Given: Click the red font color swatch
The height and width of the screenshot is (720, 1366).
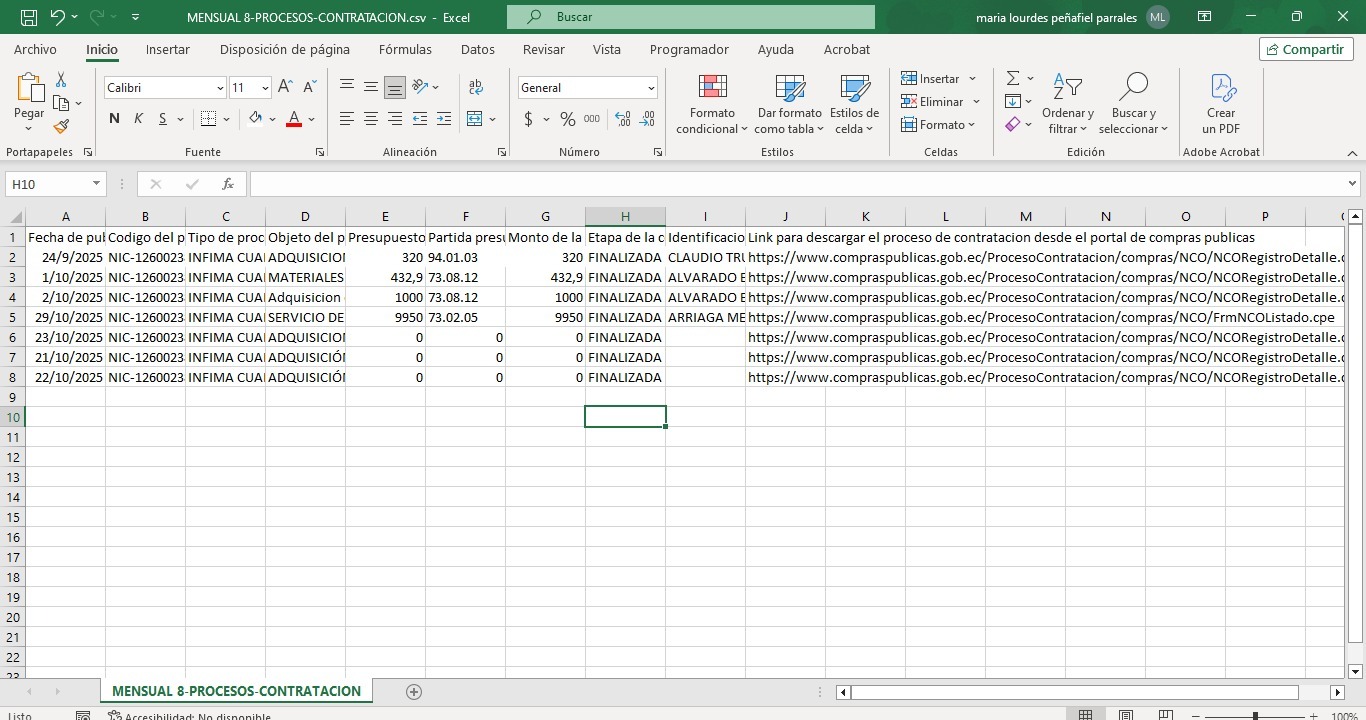Looking at the screenshot, I should (294, 119).
